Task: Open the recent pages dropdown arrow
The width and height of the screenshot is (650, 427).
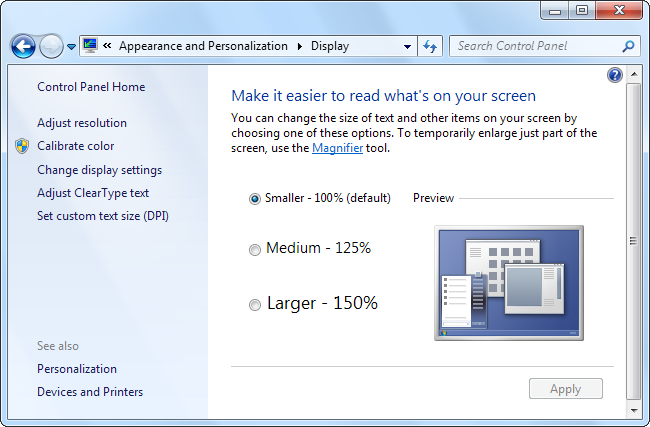Action: pos(71,47)
